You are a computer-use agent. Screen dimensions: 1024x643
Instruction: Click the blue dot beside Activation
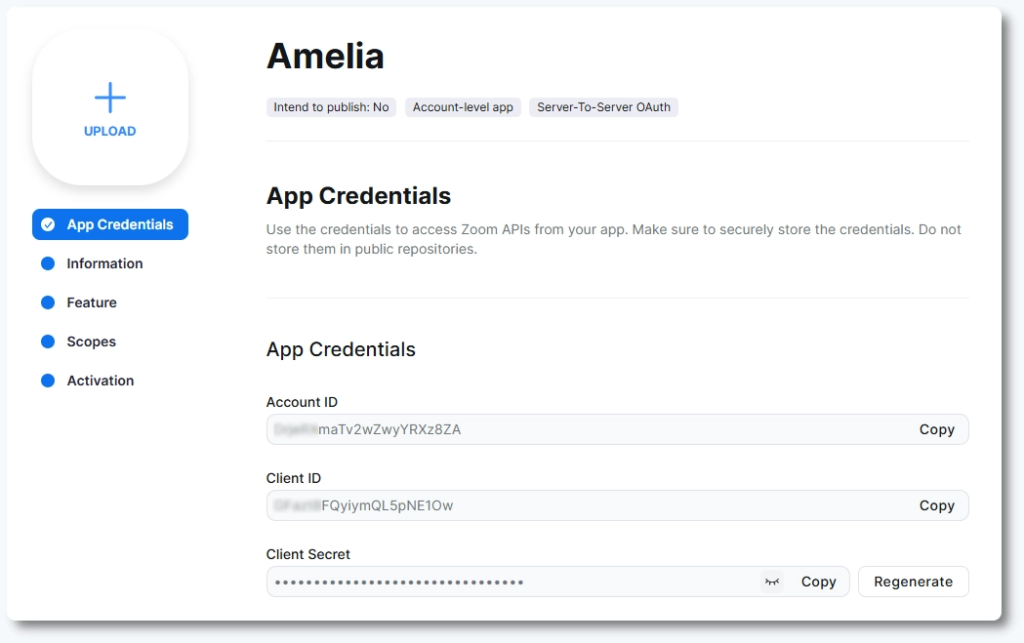point(47,381)
